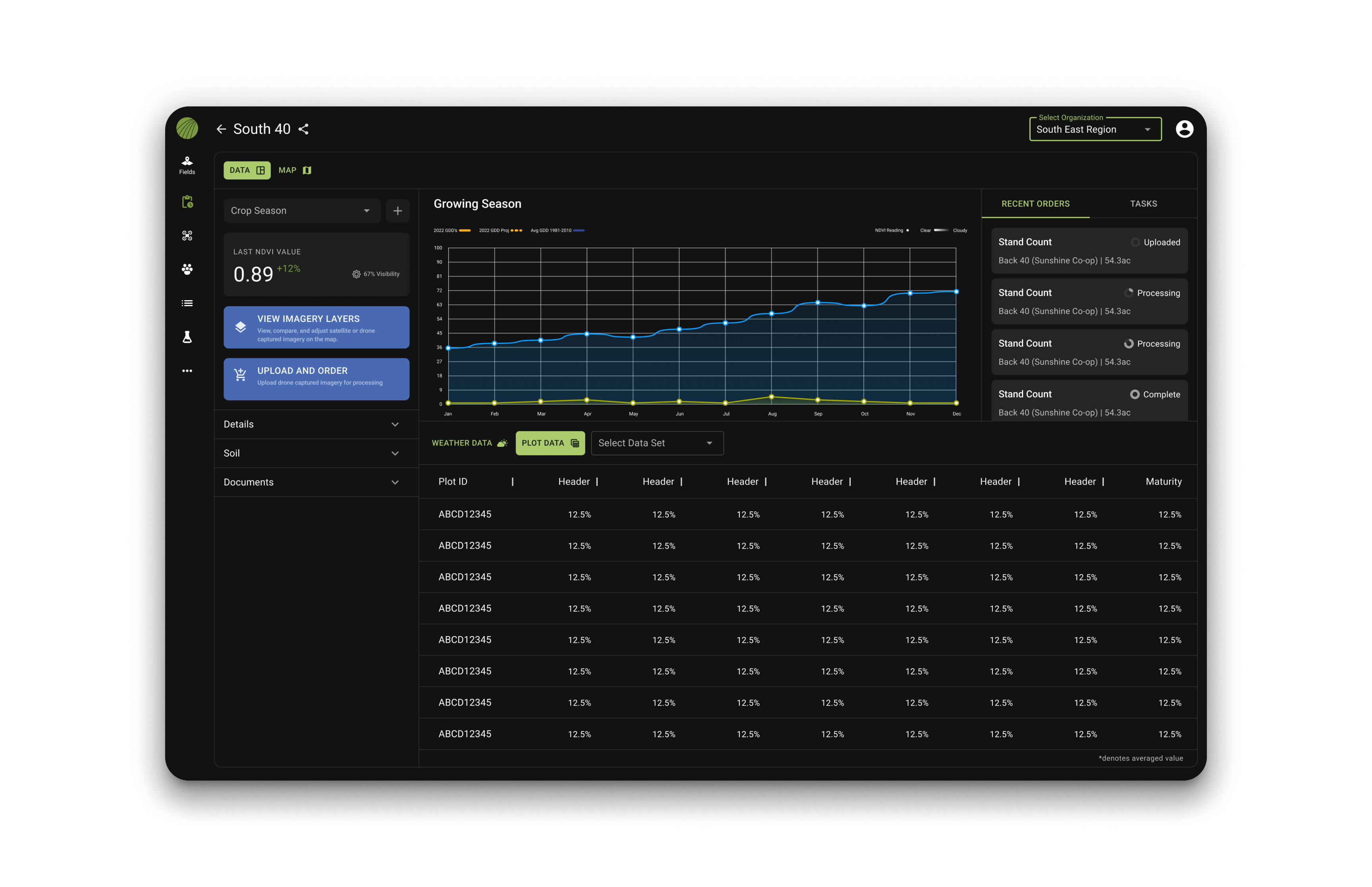The image size is (1372, 887).
Task: Click the layers icon on imagery button
Action: (241, 327)
